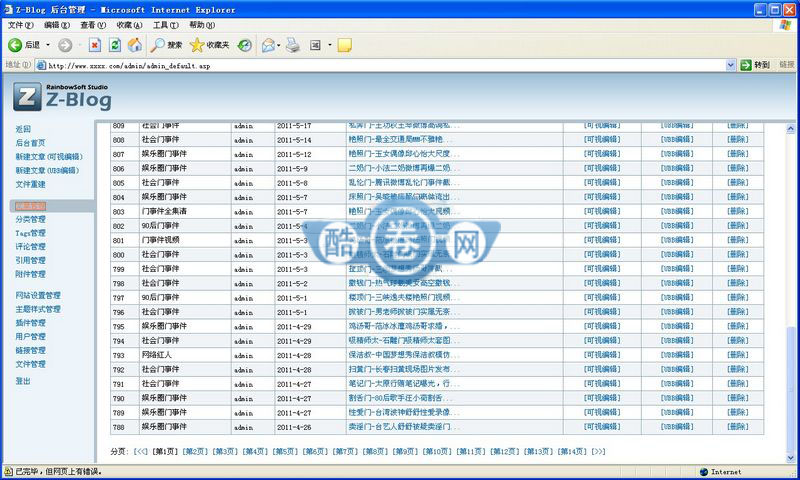Screen dimensions: 800x480
Task: Click the highlighted active sidebar item
Action: 30,206
